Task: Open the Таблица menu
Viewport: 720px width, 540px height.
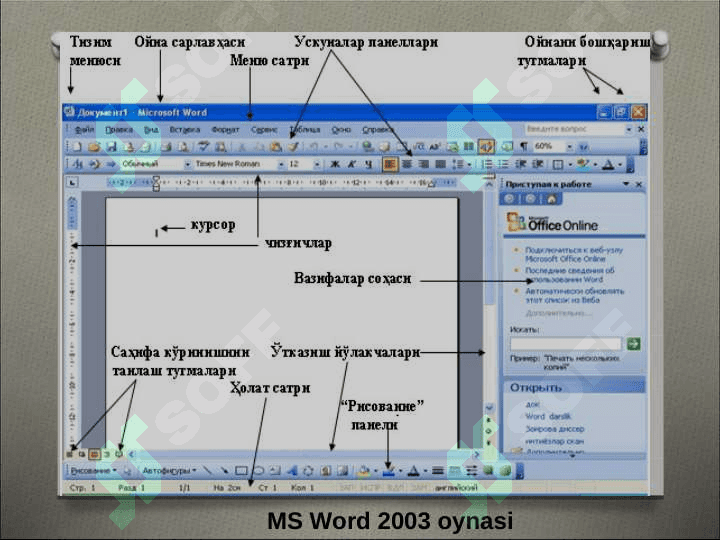Action: point(305,130)
